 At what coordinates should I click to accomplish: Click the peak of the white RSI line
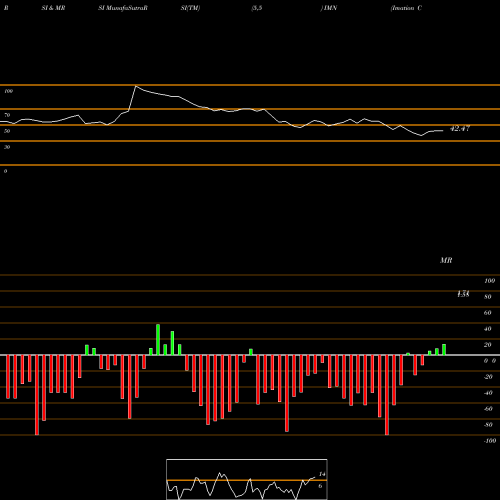click(x=136, y=86)
